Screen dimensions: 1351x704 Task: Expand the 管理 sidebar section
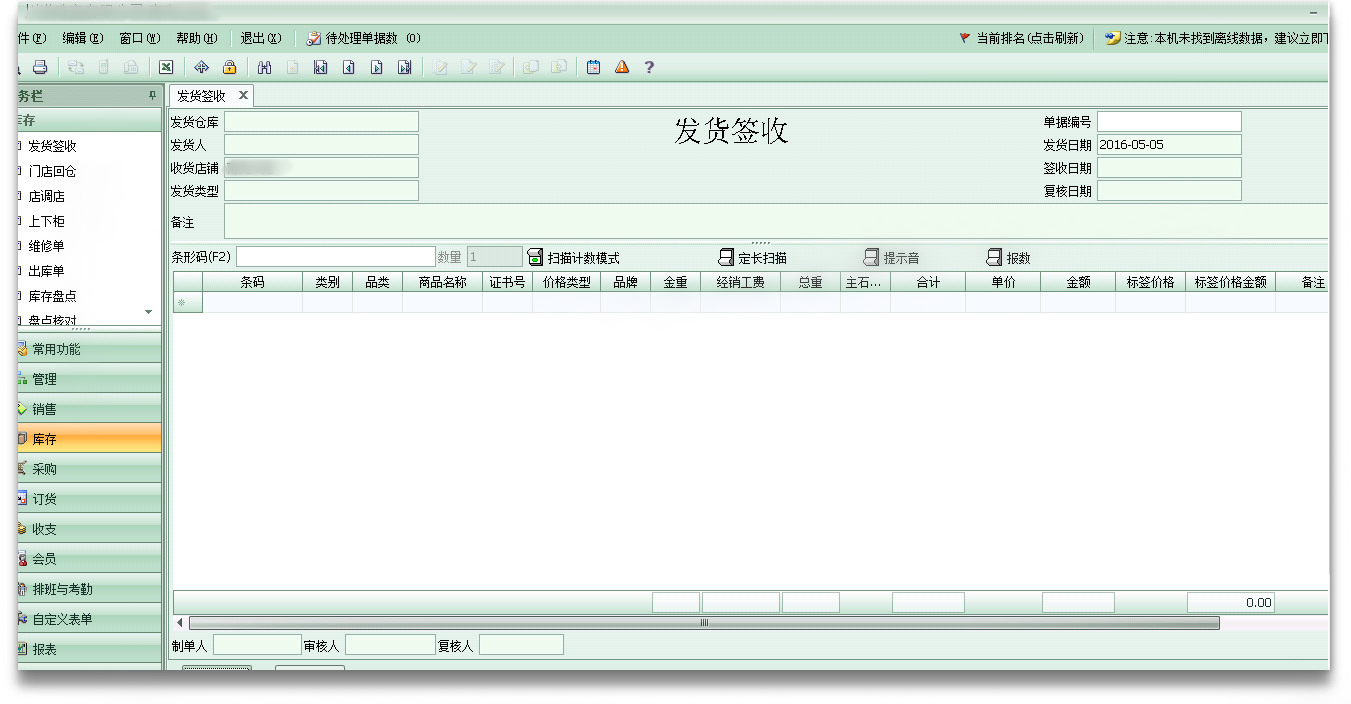tap(89, 379)
